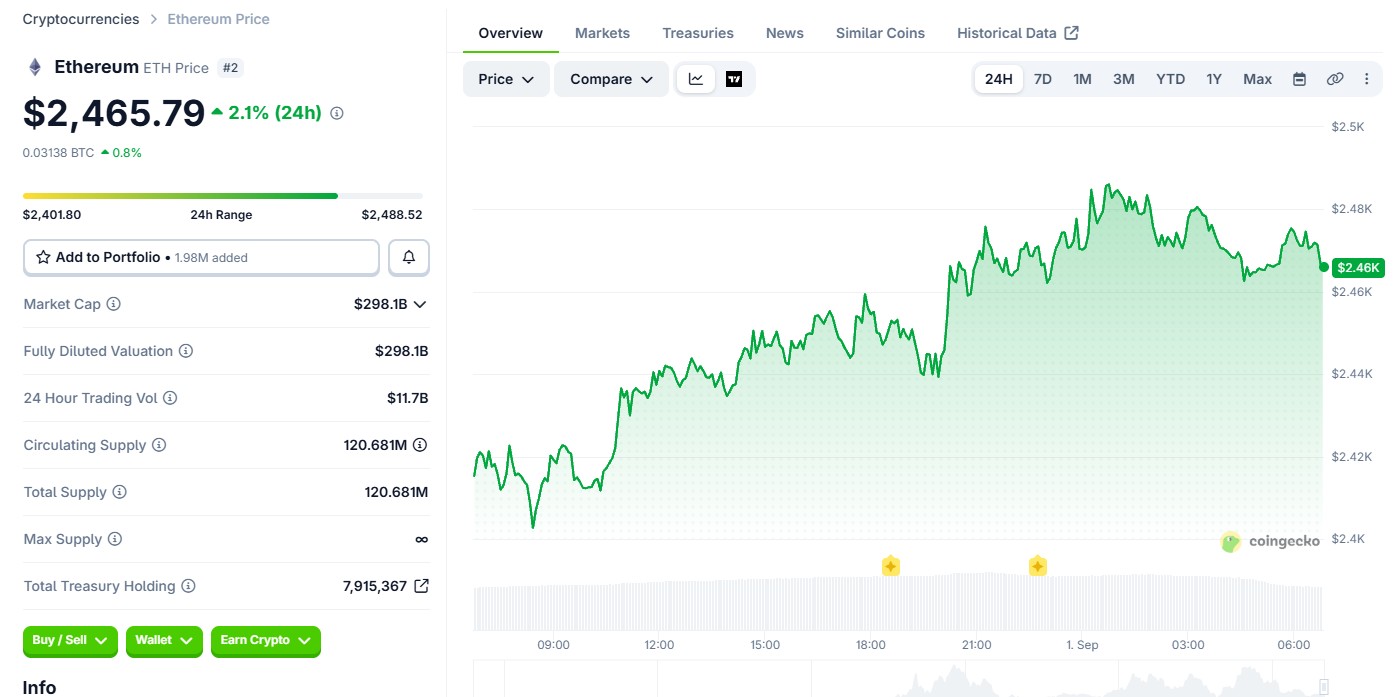
Task: Click the #2 rank badge
Action: [x=230, y=68]
